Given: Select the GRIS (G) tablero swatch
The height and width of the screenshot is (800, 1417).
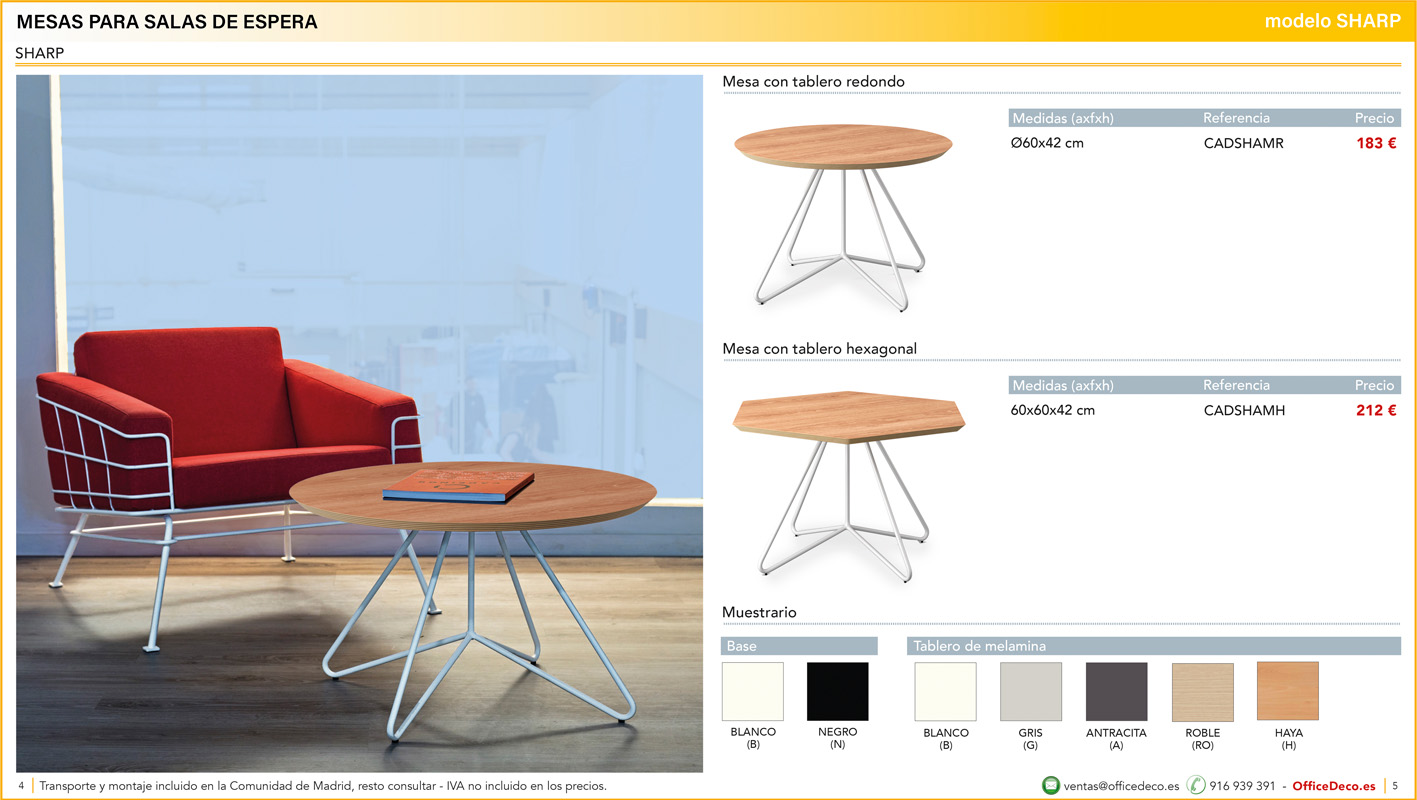Looking at the screenshot, I should [1031, 691].
